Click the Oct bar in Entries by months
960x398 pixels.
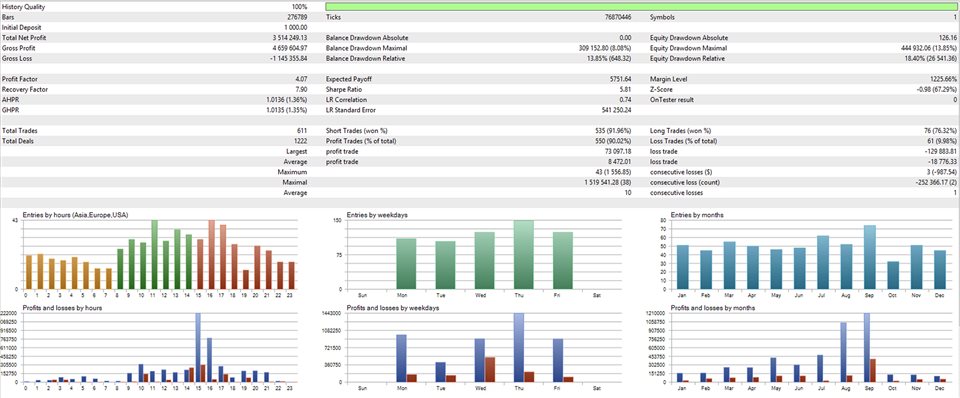[x=893, y=276]
